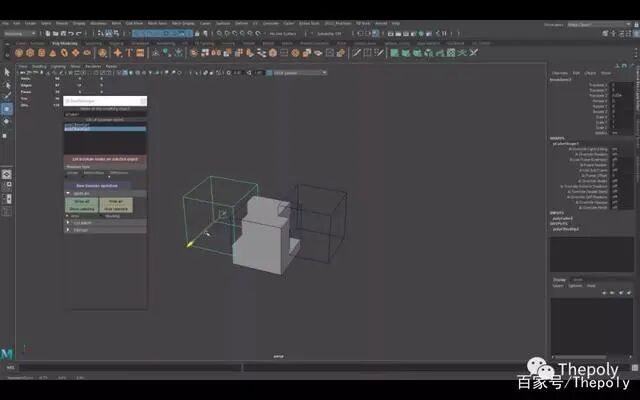Click the Open Scene folder icon

(x=56, y=33)
